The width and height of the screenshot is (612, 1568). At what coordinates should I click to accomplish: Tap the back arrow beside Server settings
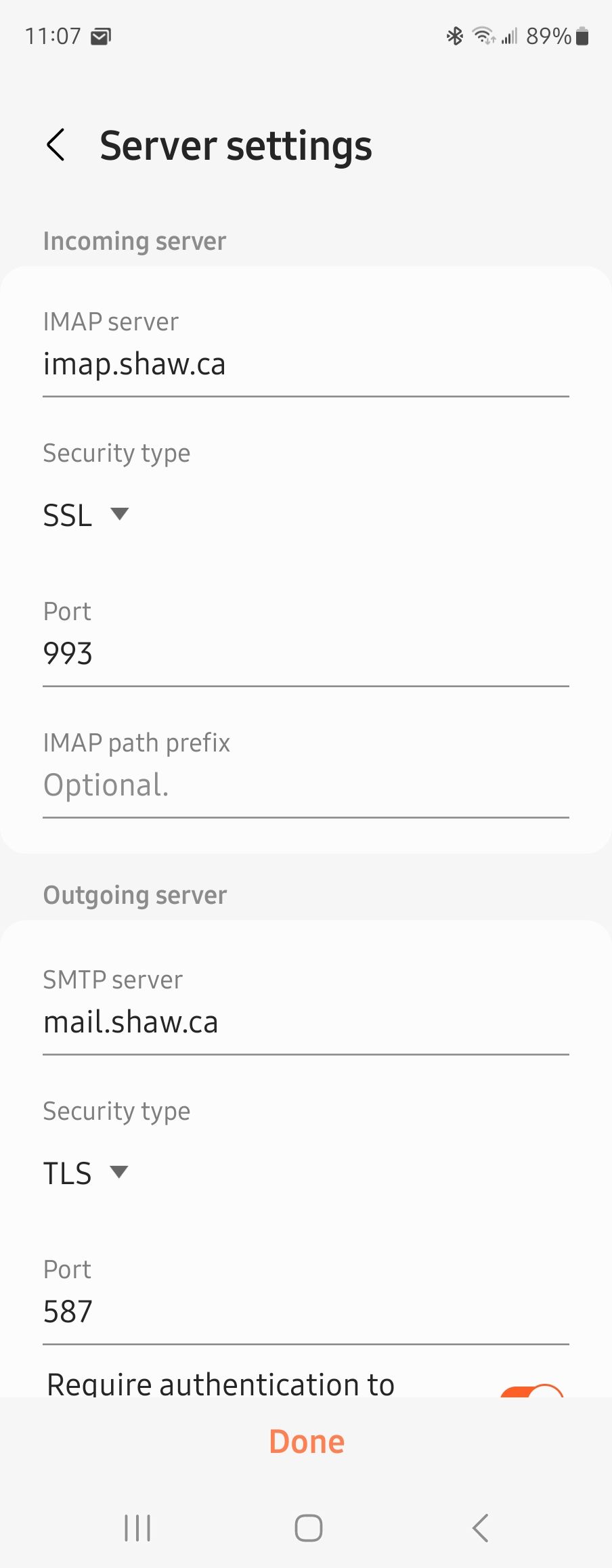point(56,145)
